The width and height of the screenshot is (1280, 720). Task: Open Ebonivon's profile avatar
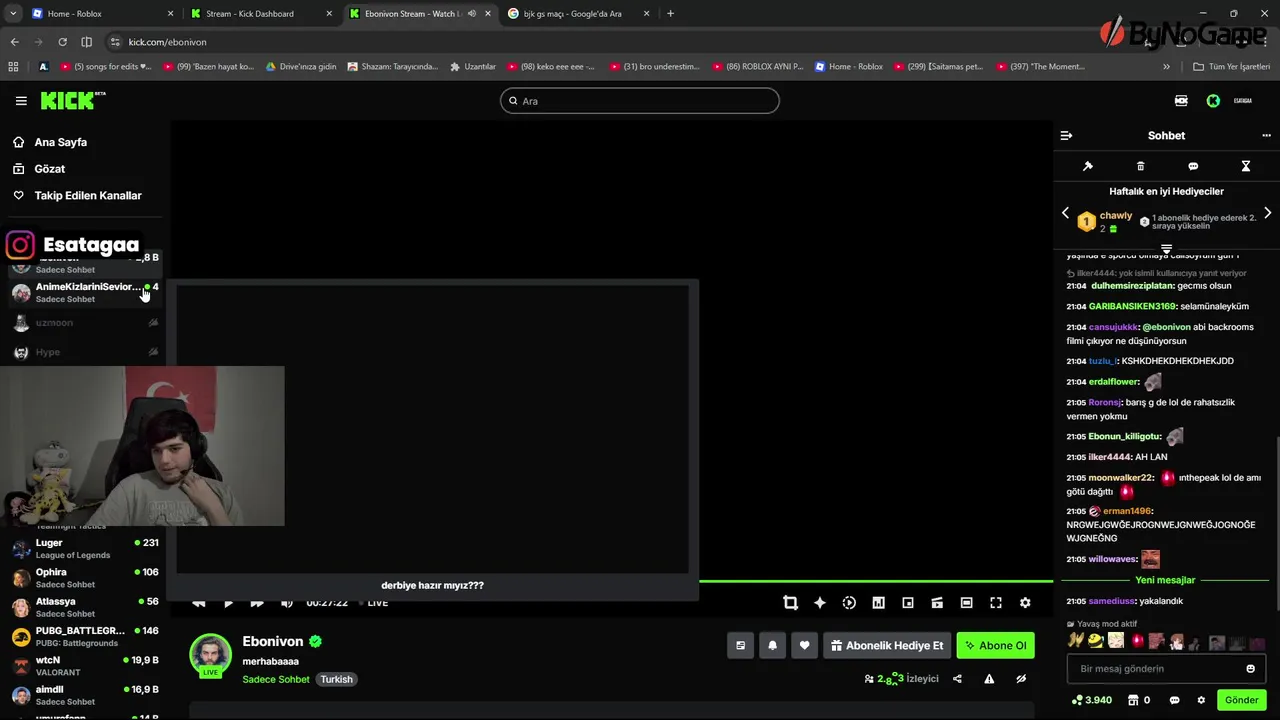point(211,656)
